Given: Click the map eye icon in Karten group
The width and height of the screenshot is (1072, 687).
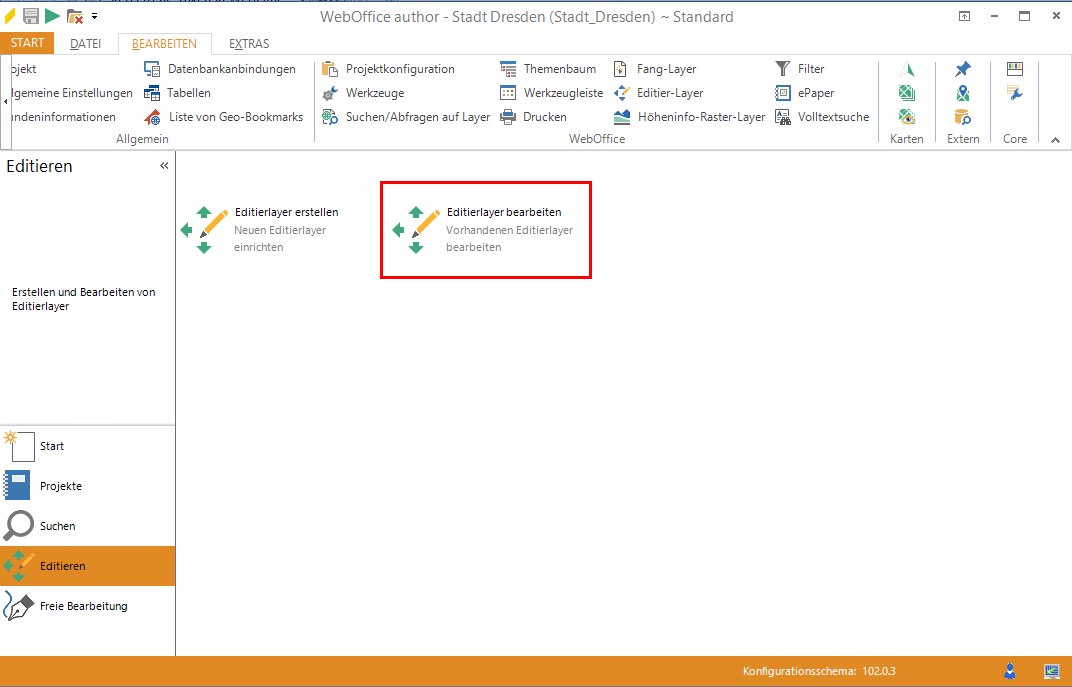Looking at the screenshot, I should click(907, 117).
